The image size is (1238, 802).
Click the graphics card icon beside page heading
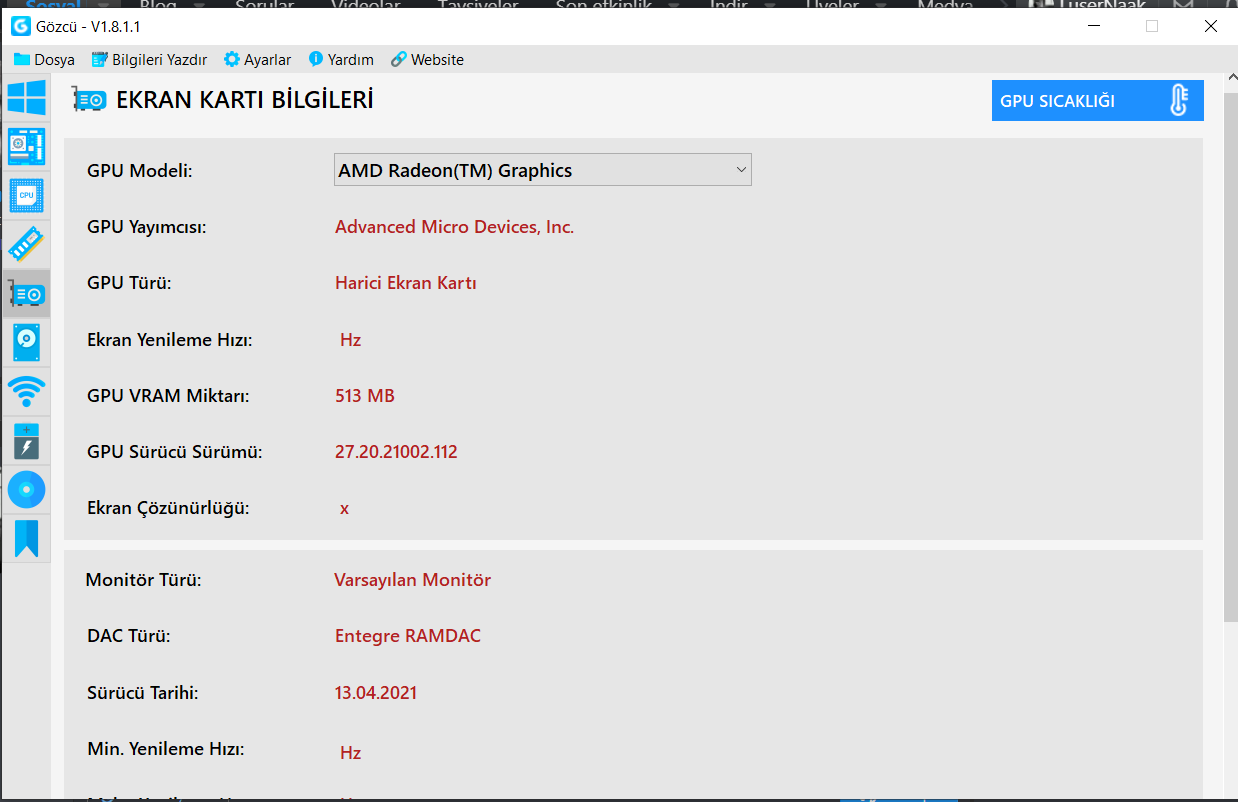(90, 100)
